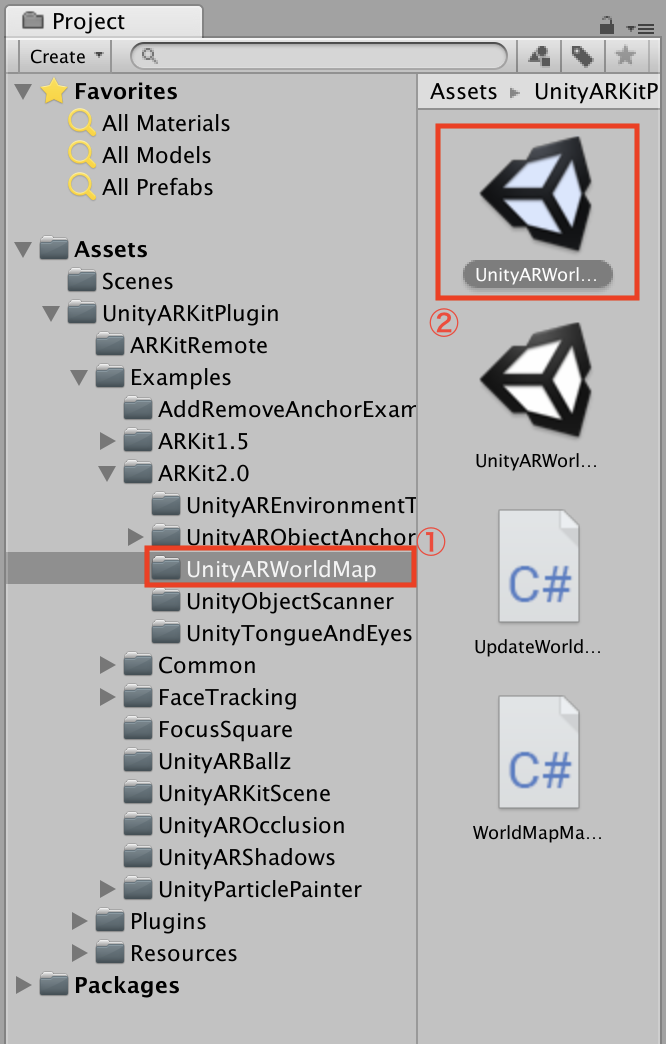Viewport: 666px width, 1044px height.
Task: Expand the ARKit1.5 folder
Action: tap(107, 440)
